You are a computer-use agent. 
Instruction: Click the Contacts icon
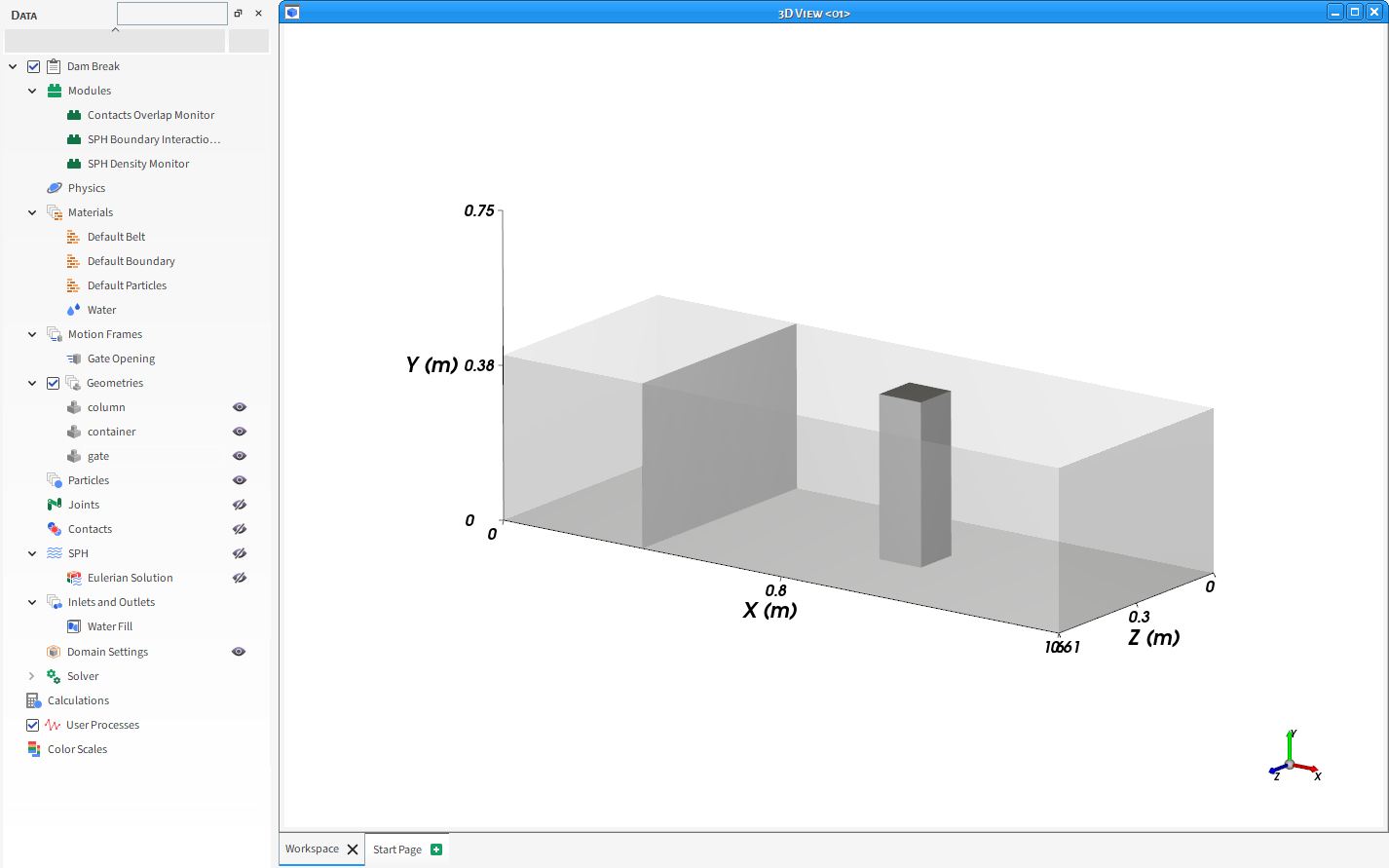[x=55, y=529]
